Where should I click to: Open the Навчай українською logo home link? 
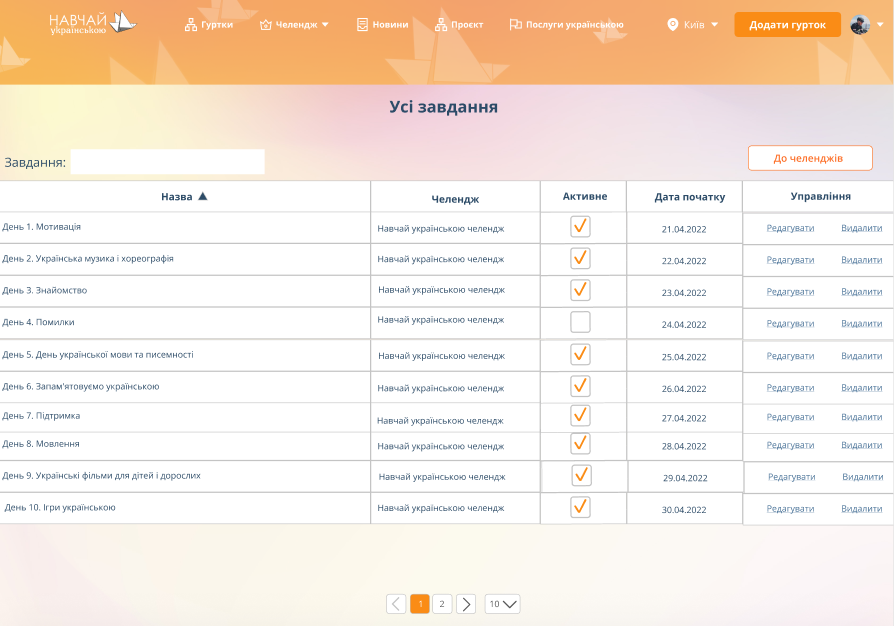coord(92,23)
